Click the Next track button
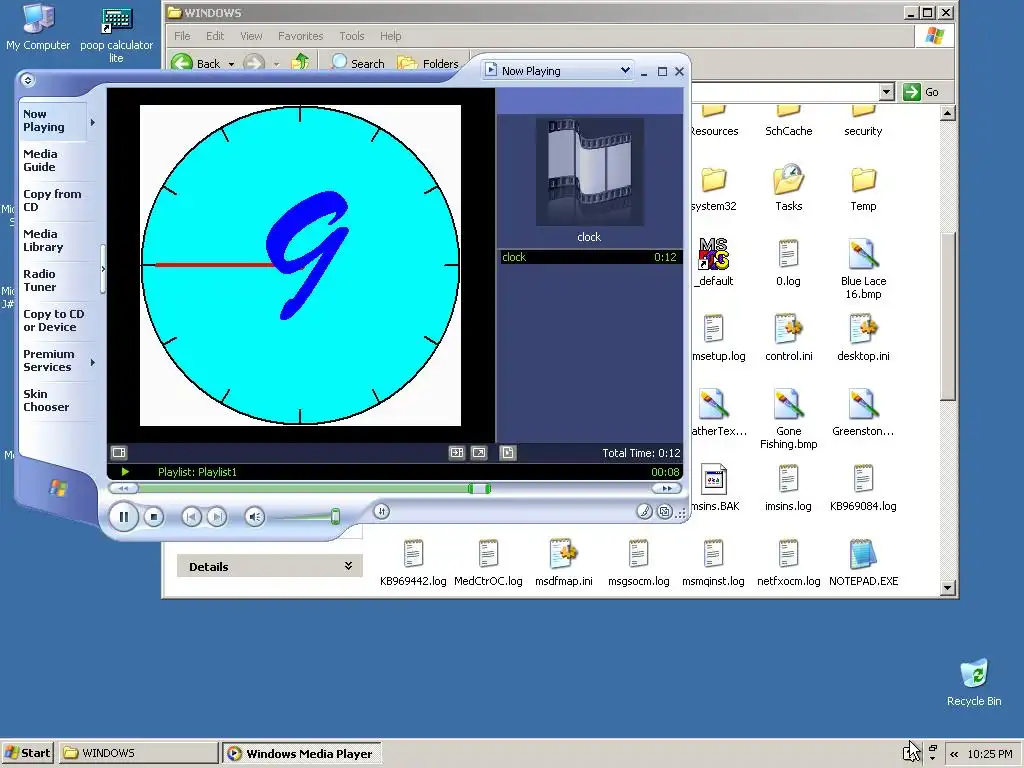Screen dimensions: 1024x768 click(217, 517)
